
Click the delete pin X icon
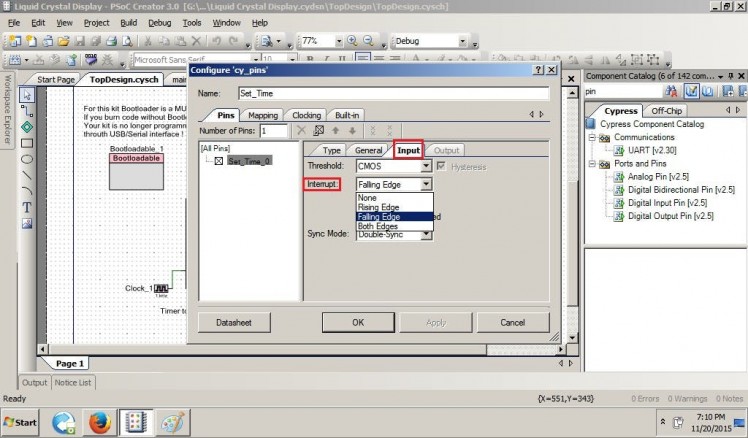(301, 130)
